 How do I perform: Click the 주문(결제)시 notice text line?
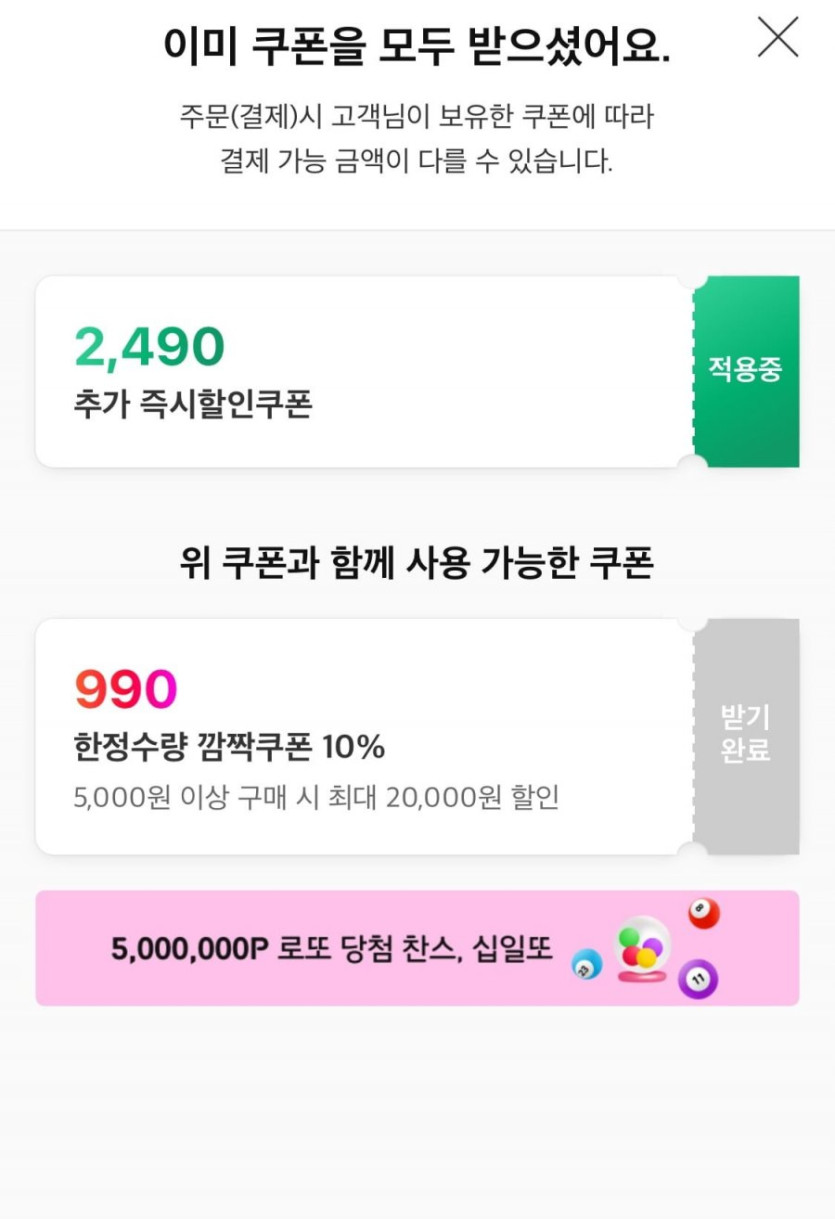[x=416, y=117]
